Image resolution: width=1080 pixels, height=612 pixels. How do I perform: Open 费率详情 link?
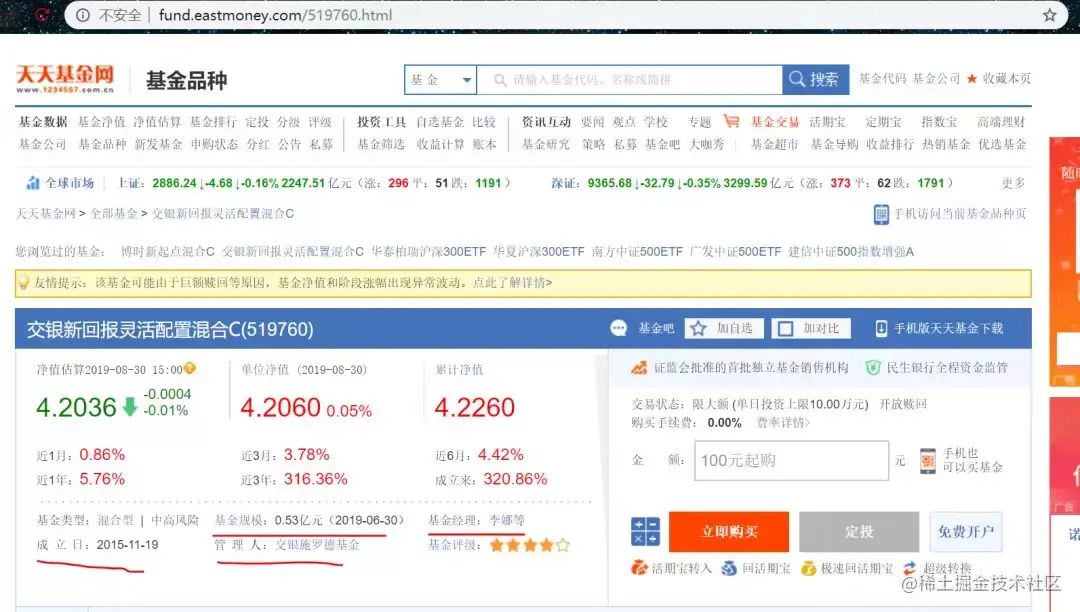tap(782, 423)
